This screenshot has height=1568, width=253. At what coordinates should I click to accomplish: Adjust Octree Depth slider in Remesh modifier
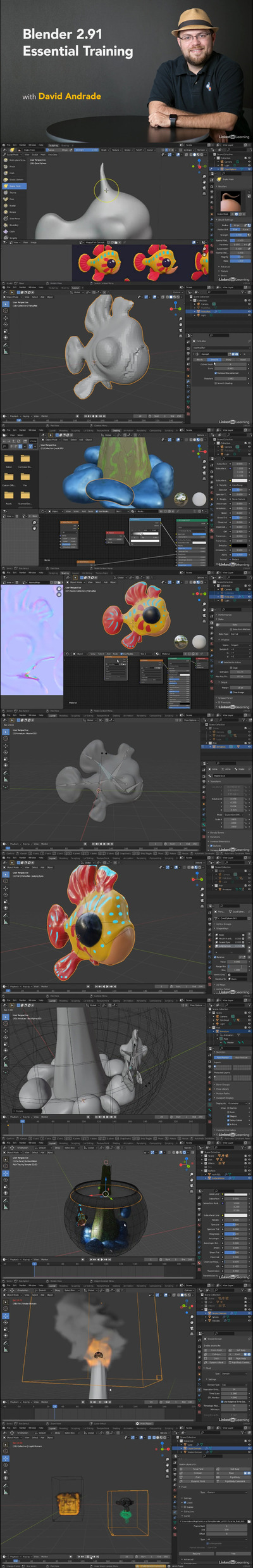pyautogui.click(x=230, y=364)
